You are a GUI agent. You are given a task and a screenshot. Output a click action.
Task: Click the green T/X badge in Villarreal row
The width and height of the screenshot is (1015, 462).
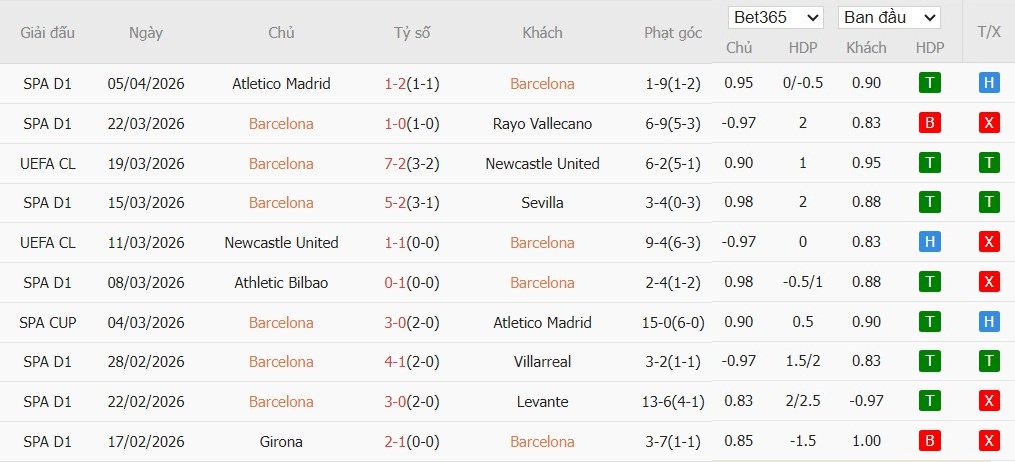click(x=989, y=362)
